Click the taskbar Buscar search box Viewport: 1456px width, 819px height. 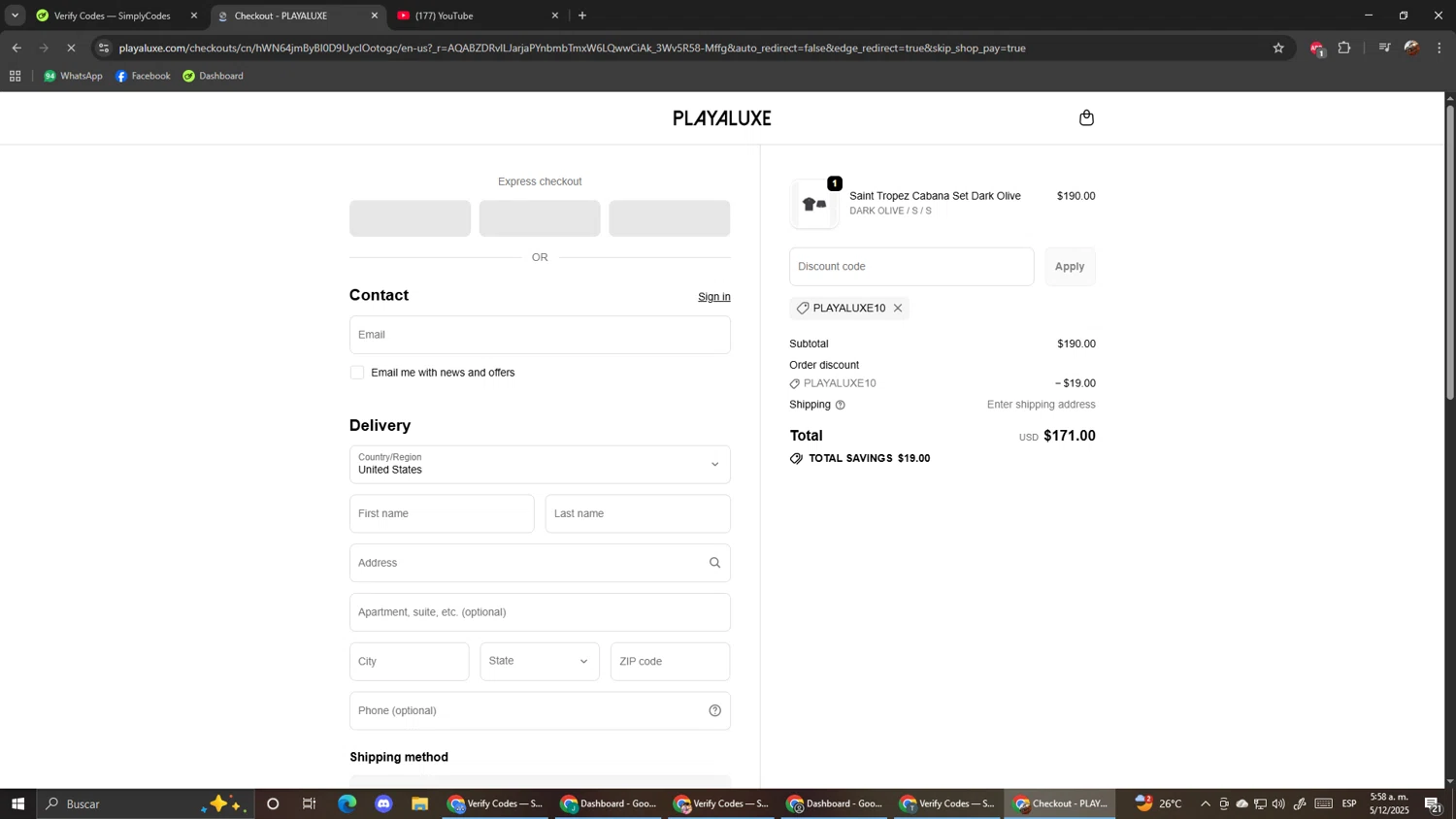(146, 804)
